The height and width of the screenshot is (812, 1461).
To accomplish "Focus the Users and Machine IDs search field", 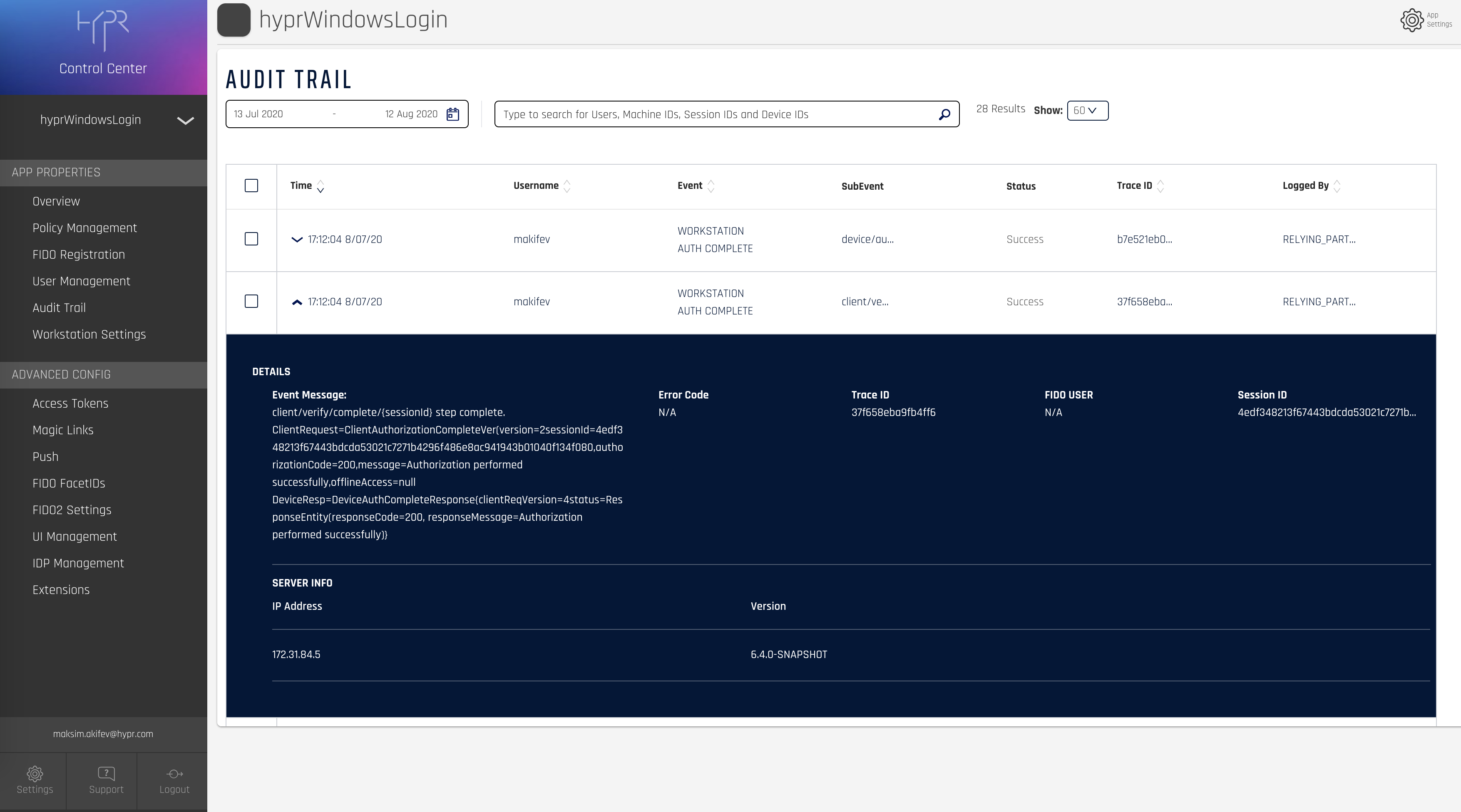I will 715,114.
